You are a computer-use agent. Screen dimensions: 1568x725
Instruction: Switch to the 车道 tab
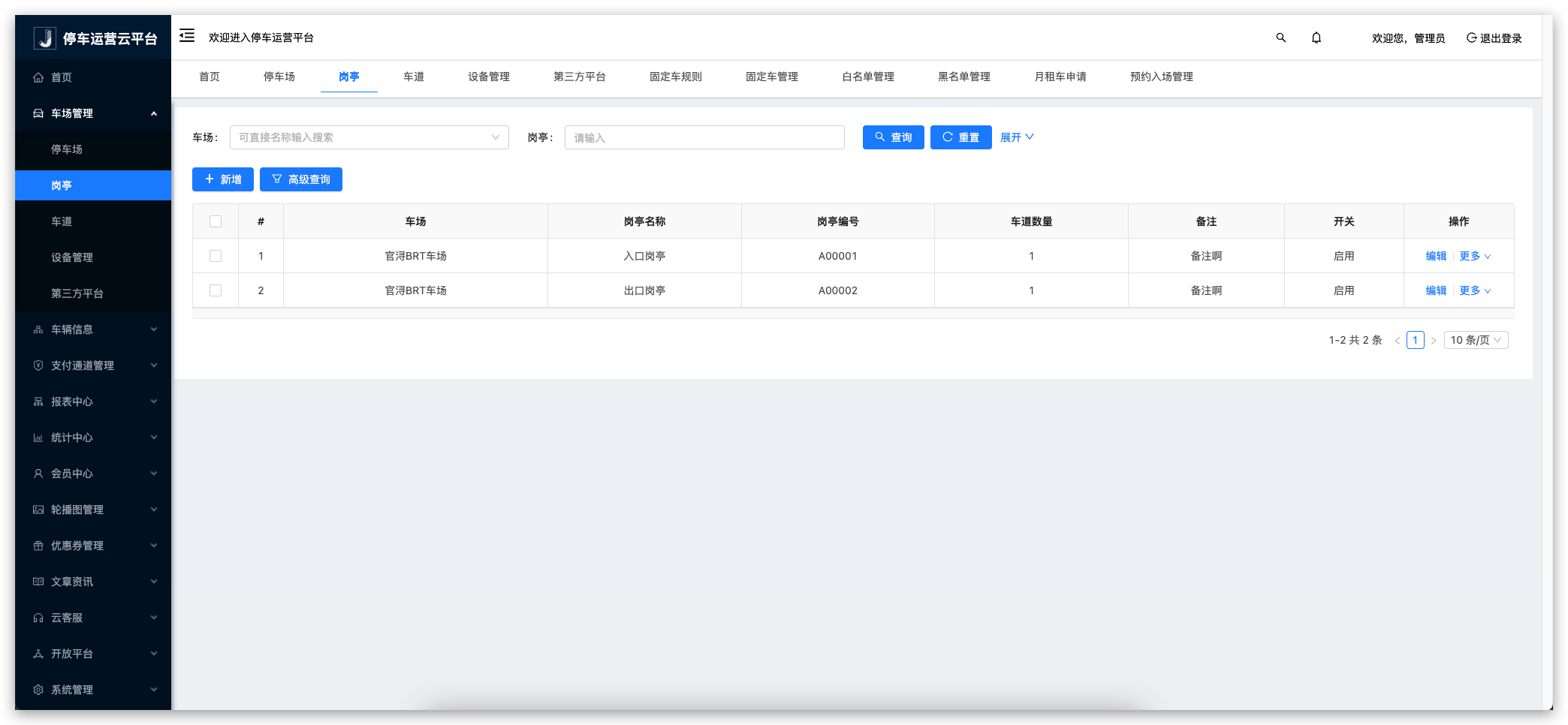[414, 77]
